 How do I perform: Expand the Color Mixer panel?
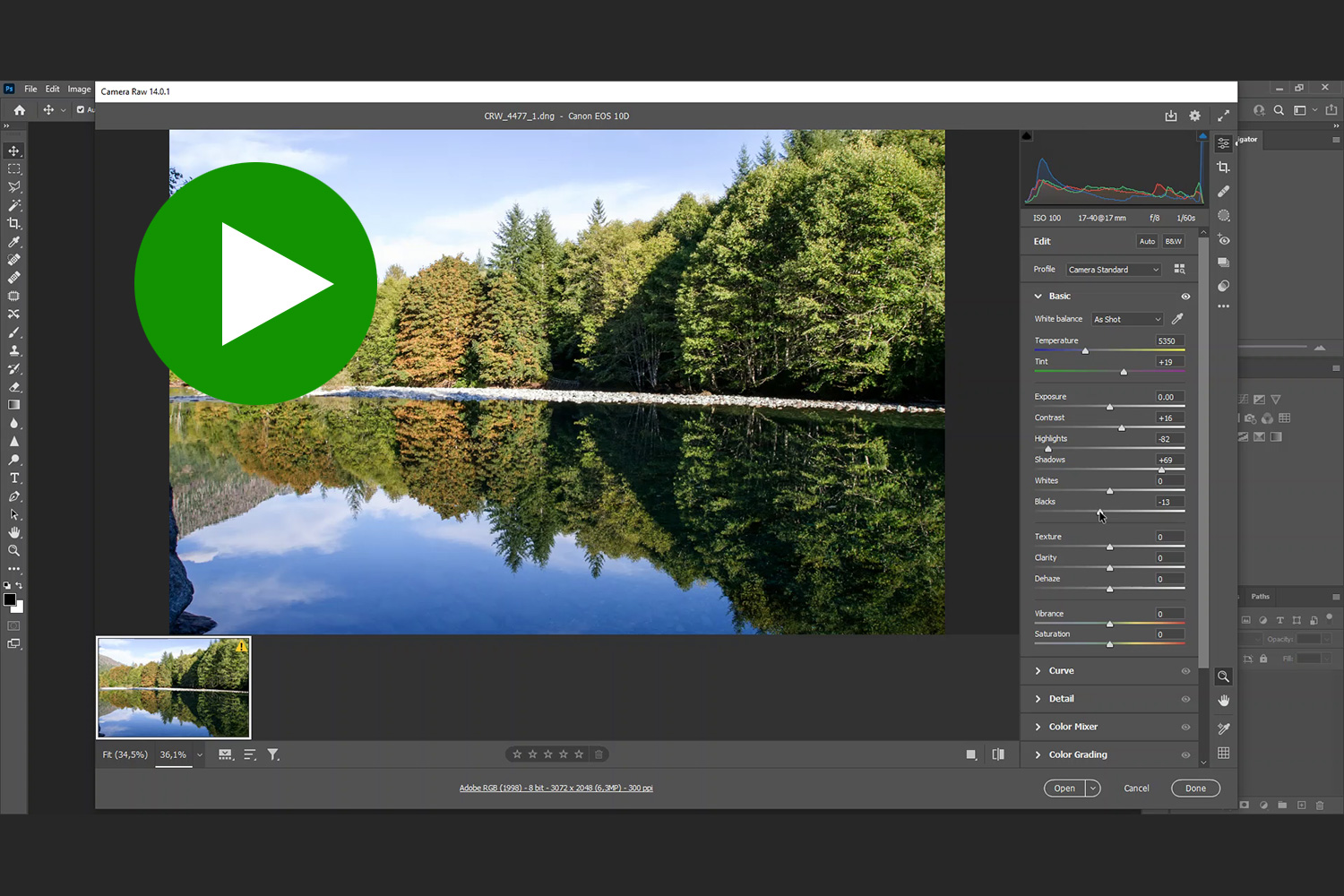pyautogui.click(x=1073, y=727)
